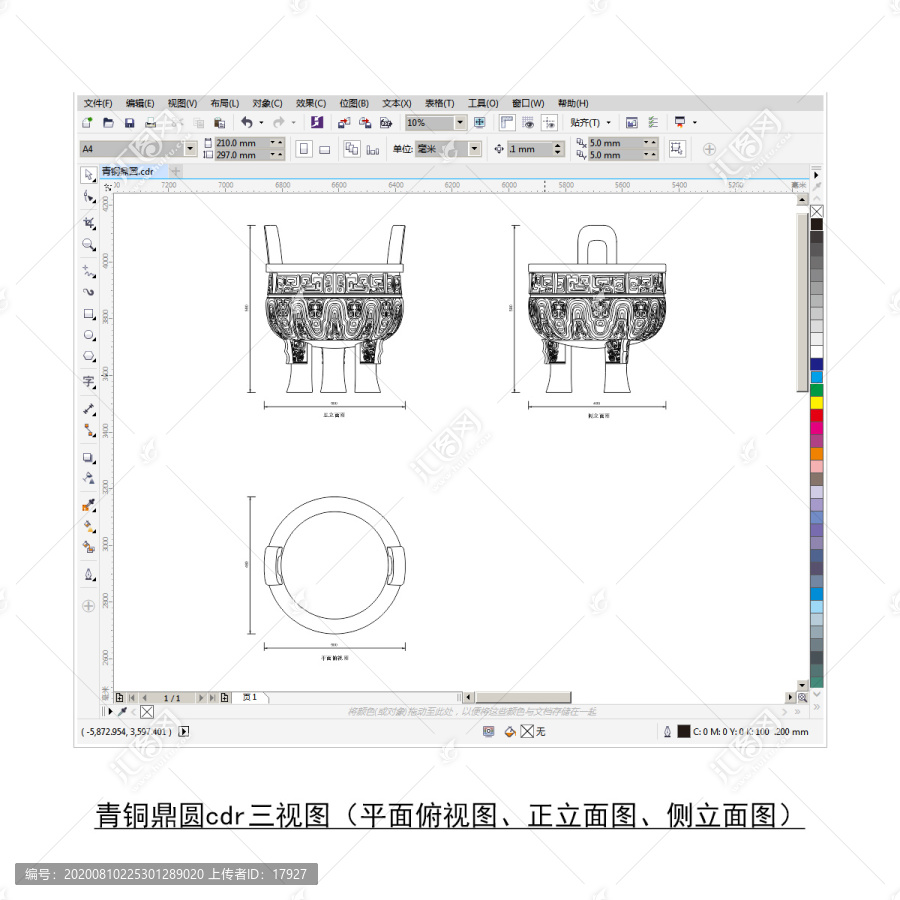Click the add new document tab plus
The image size is (900, 900).
[176, 171]
